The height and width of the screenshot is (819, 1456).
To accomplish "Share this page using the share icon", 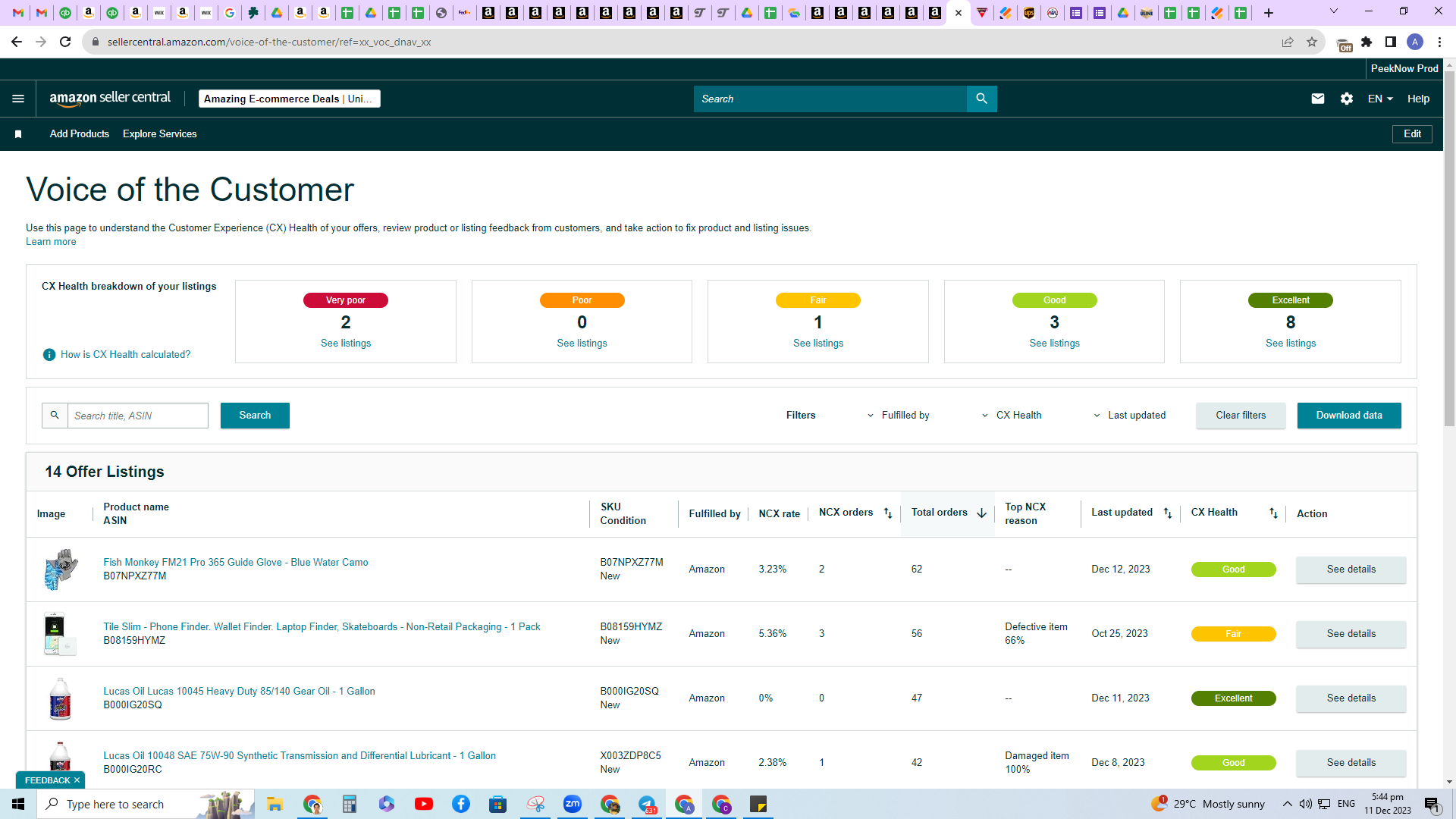I will coord(1288,42).
